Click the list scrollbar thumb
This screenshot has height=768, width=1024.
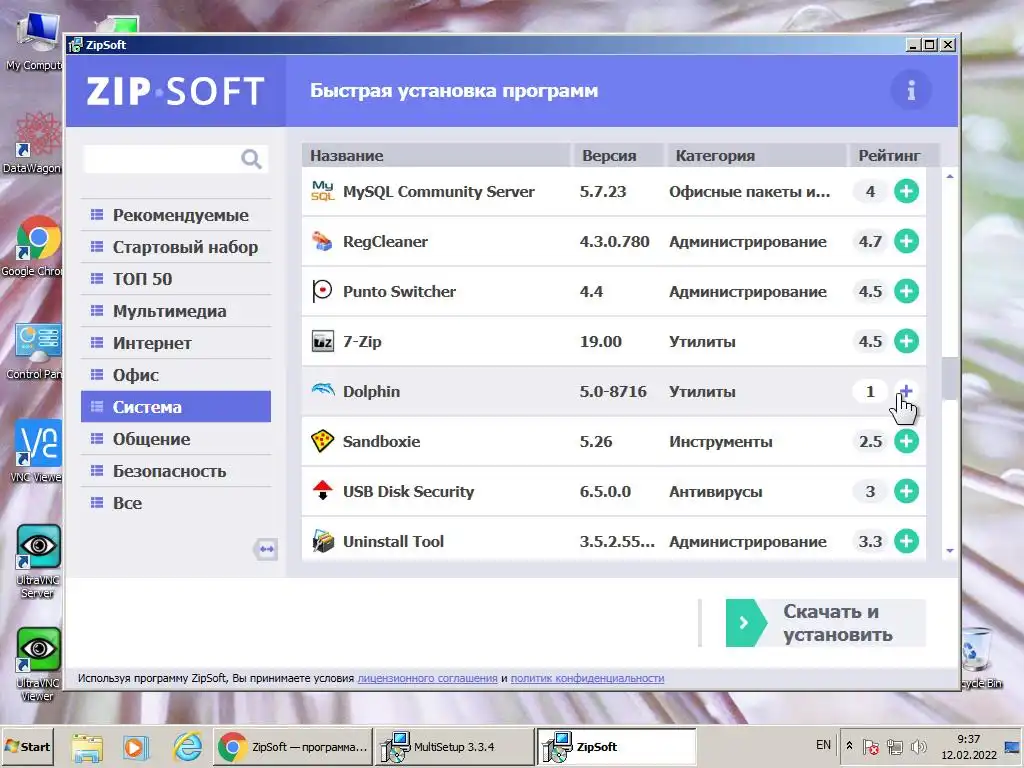click(x=950, y=378)
